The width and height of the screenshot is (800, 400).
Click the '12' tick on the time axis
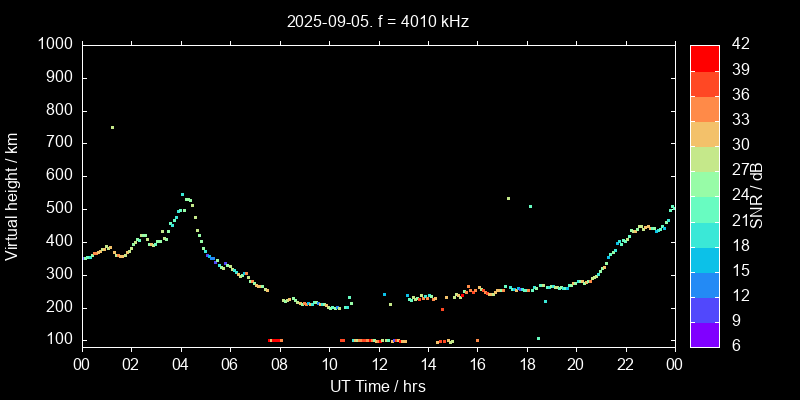[378, 364]
